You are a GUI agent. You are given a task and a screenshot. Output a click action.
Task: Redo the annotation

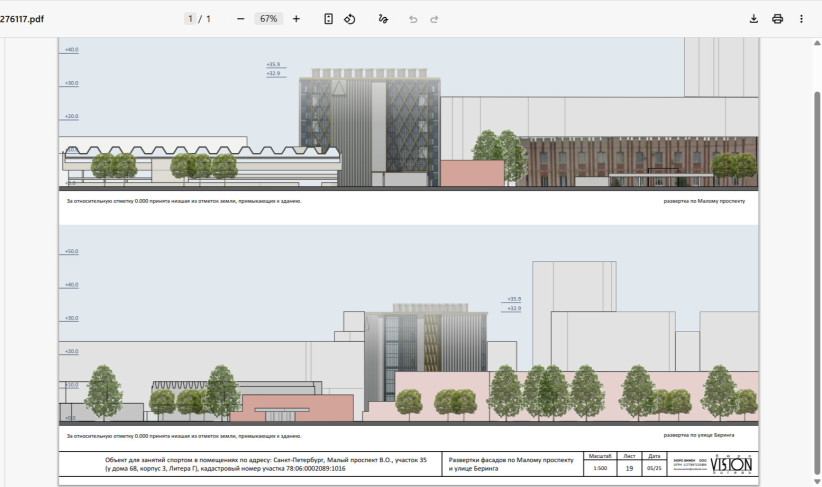tap(434, 19)
